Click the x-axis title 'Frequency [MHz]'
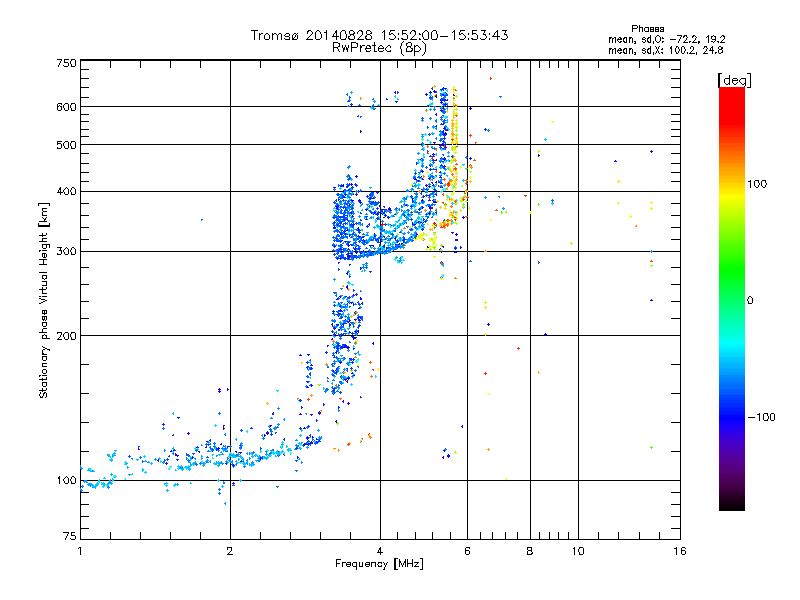 (379, 564)
